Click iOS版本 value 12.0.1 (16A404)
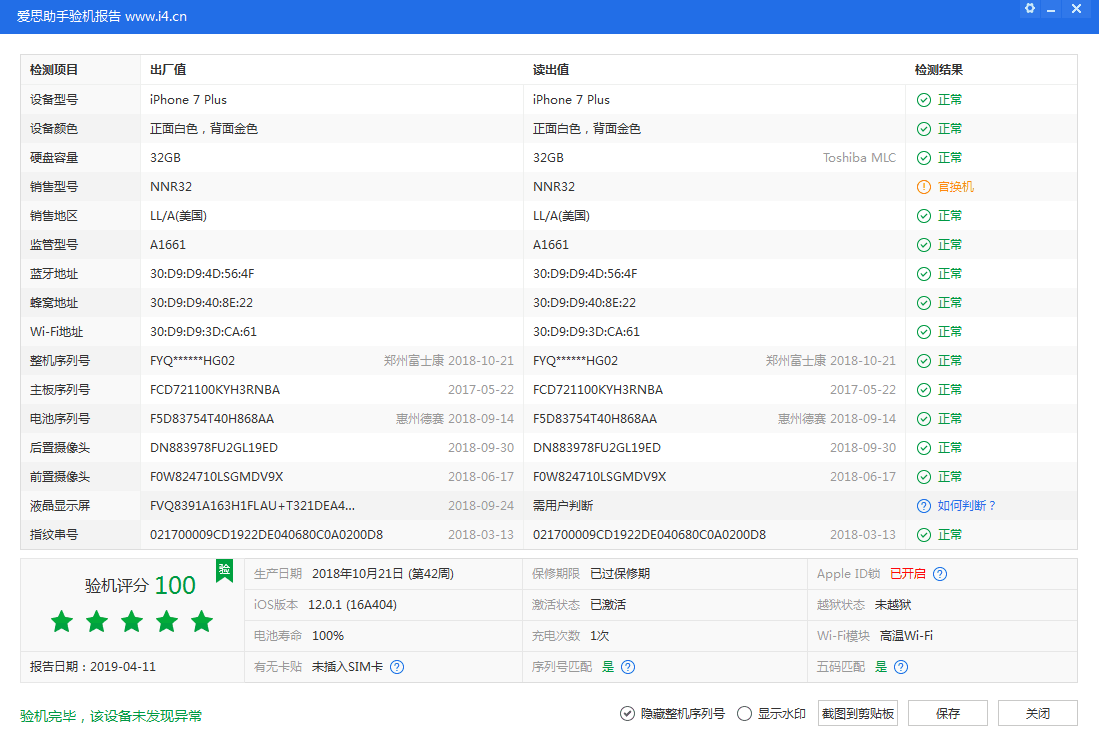This screenshot has width=1099, height=732. [353, 605]
